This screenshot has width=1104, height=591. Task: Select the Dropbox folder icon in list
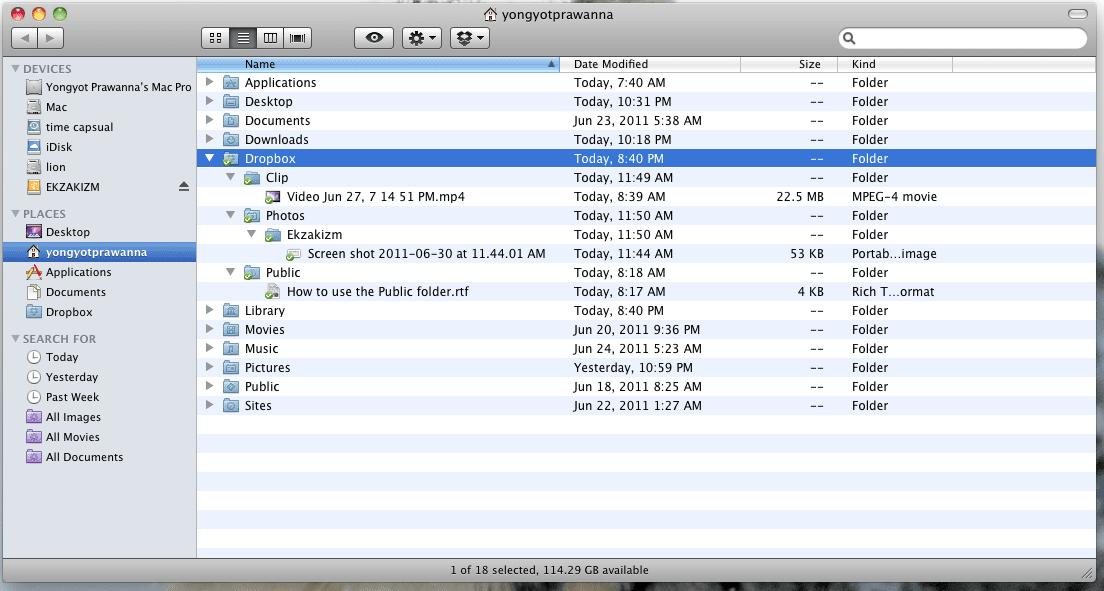click(x=231, y=158)
